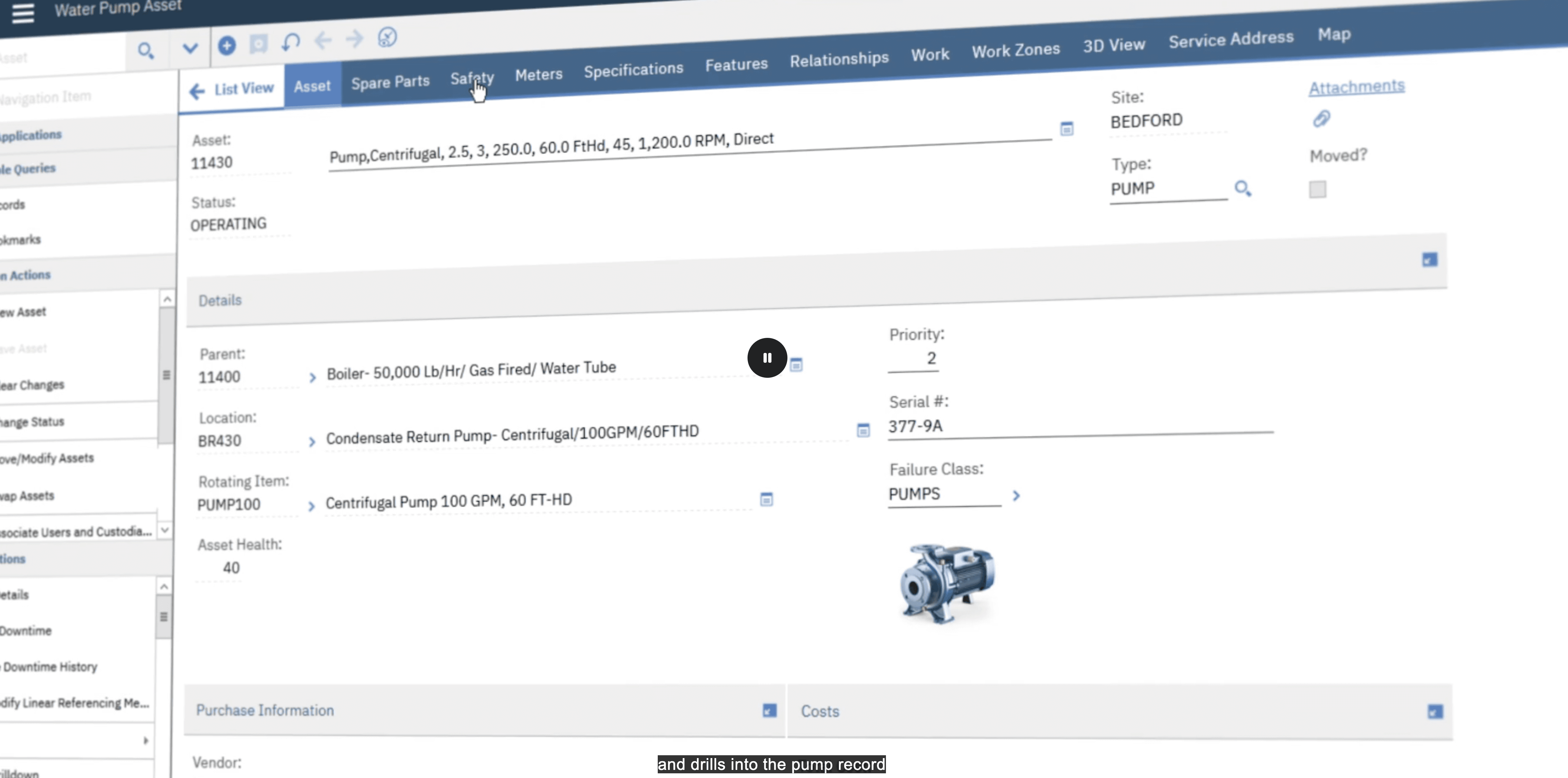This screenshot has width=1568, height=778.
Task: Click the undo Clear Changes toolbar icon
Action: tap(291, 42)
